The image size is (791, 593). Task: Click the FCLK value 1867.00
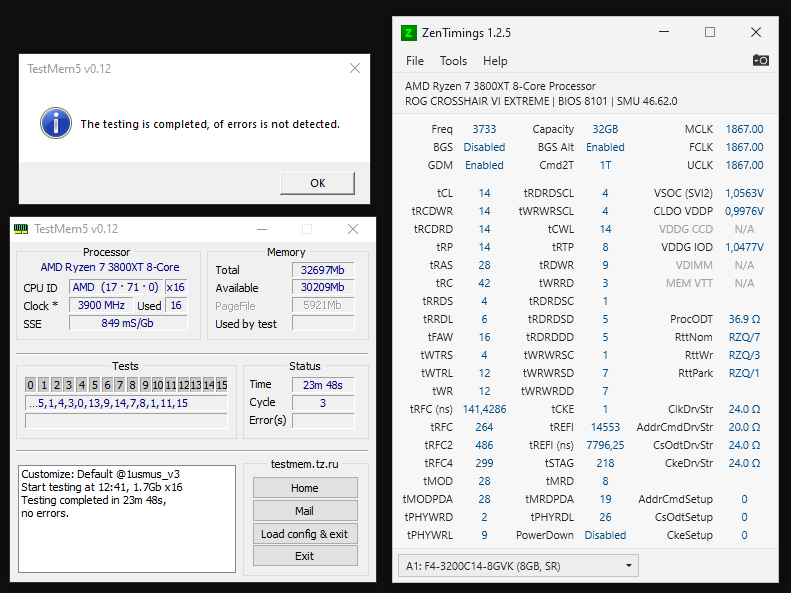[x=744, y=147]
